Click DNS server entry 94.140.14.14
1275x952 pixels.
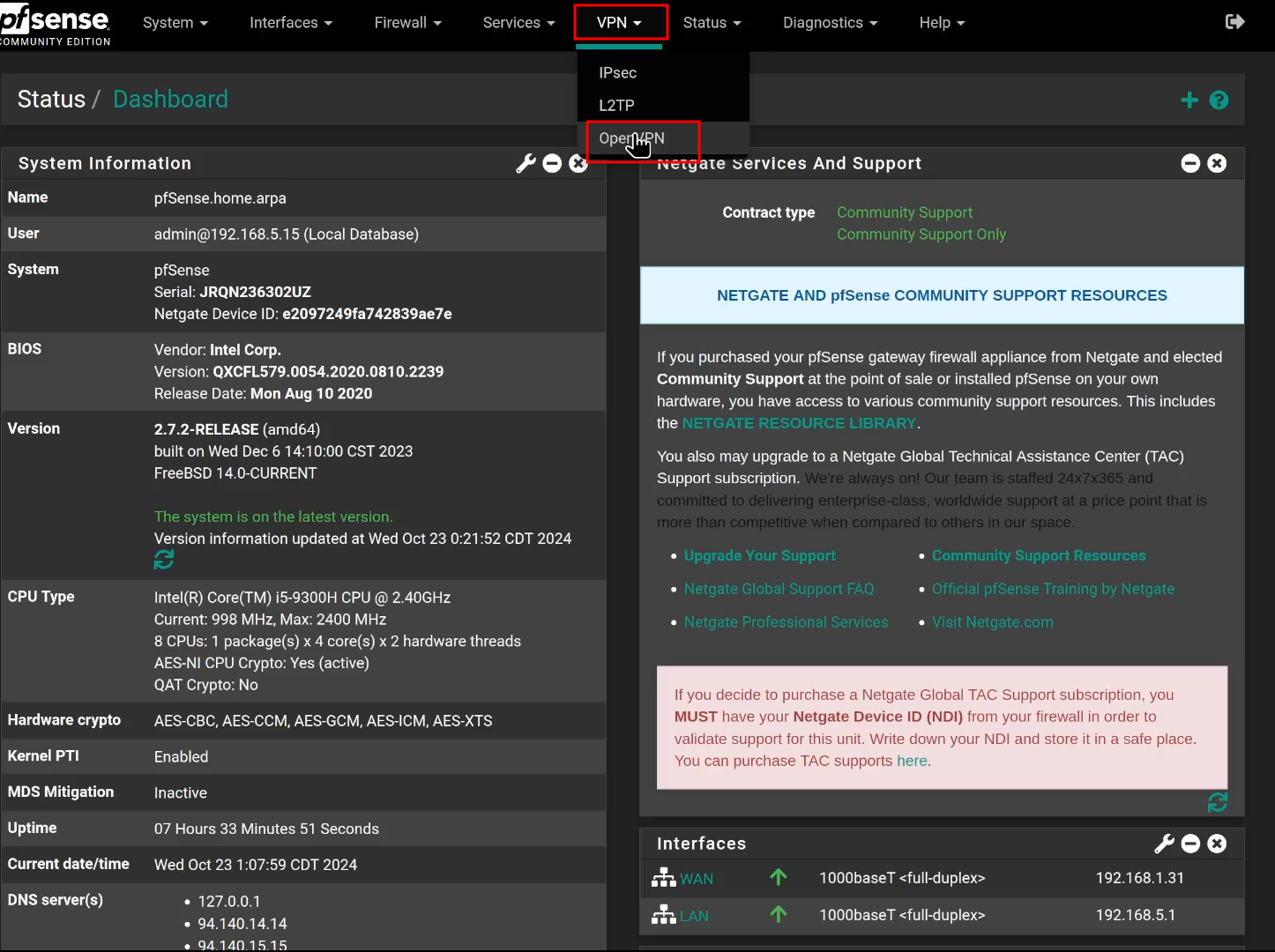(242, 924)
